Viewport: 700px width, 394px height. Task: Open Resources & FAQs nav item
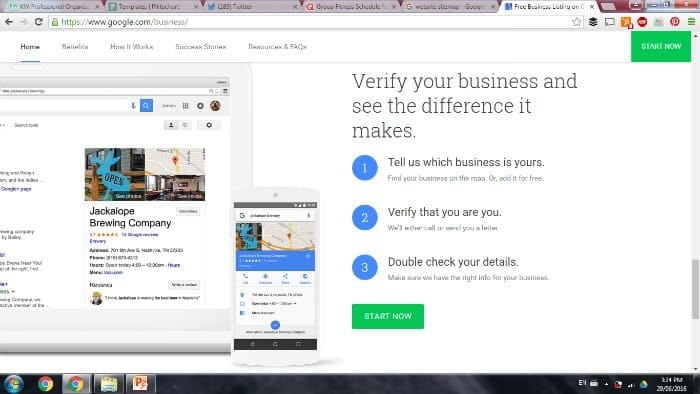pos(277,46)
